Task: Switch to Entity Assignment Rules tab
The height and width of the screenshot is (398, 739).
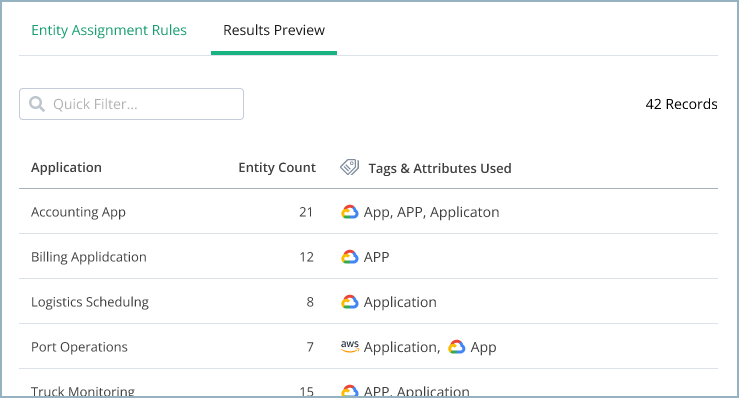Action: [109, 30]
